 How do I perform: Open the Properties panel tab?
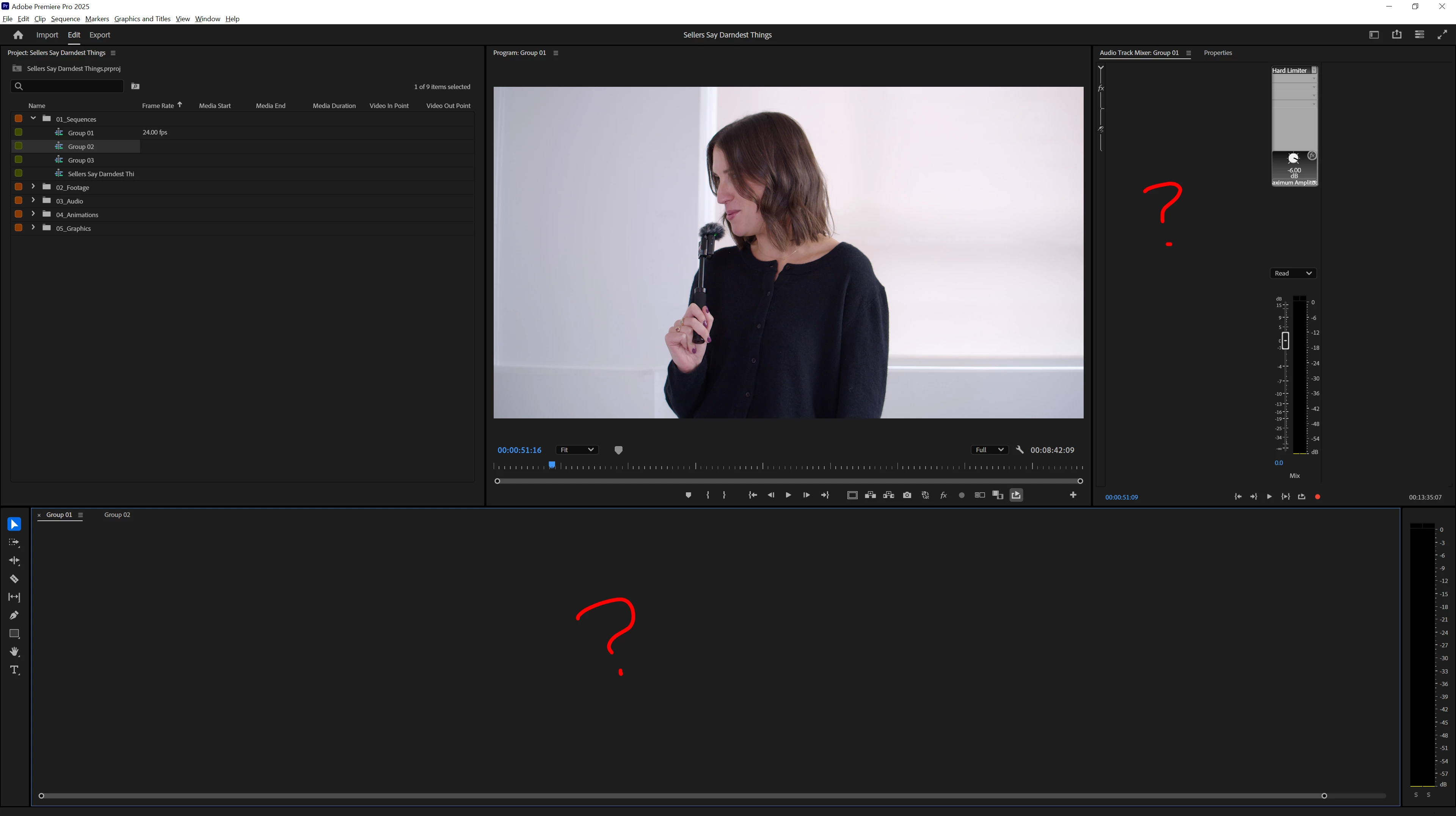point(1218,53)
